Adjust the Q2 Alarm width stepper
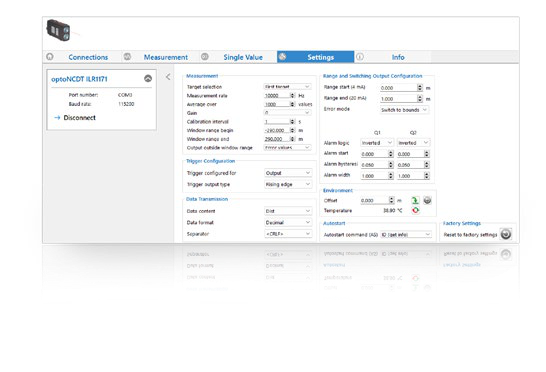The image size is (546, 372). click(x=427, y=176)
